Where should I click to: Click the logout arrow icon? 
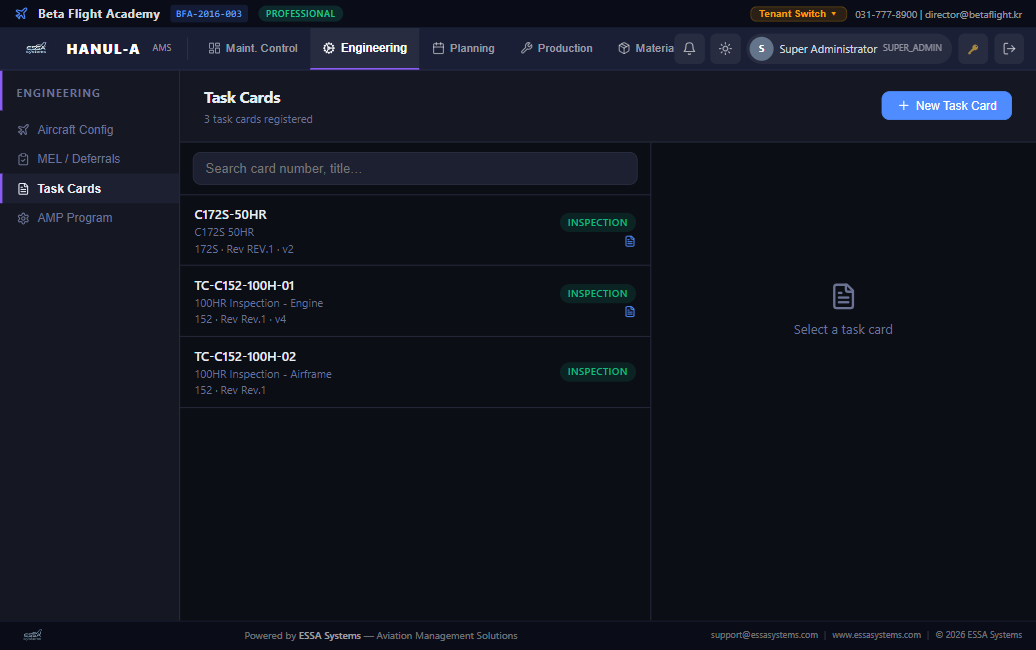click(1009, 49)
